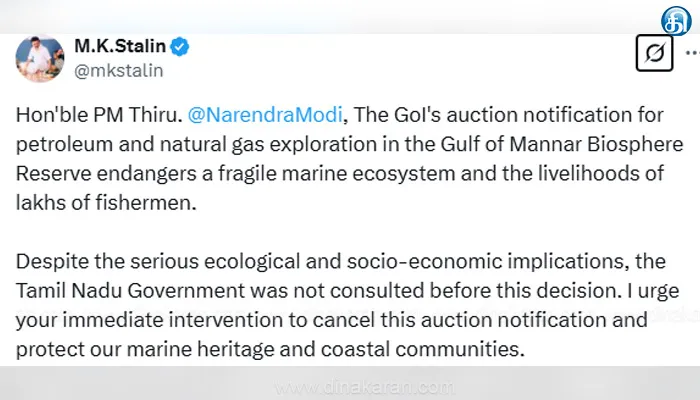700x400 pixels.
Task: Click the M.K.Stalin display name
Action: (120, 47)
